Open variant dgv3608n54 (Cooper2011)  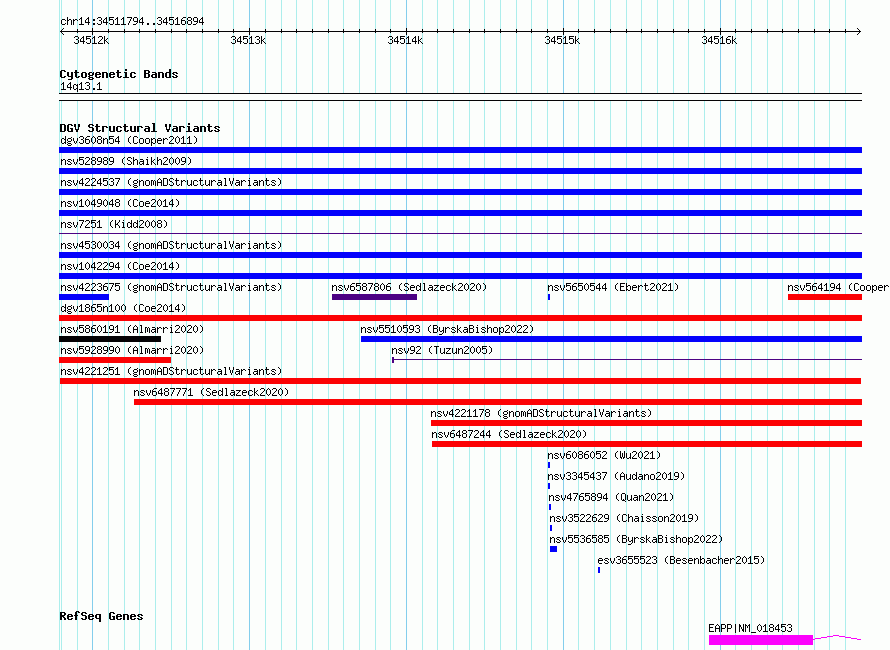(x=129, y=140)
